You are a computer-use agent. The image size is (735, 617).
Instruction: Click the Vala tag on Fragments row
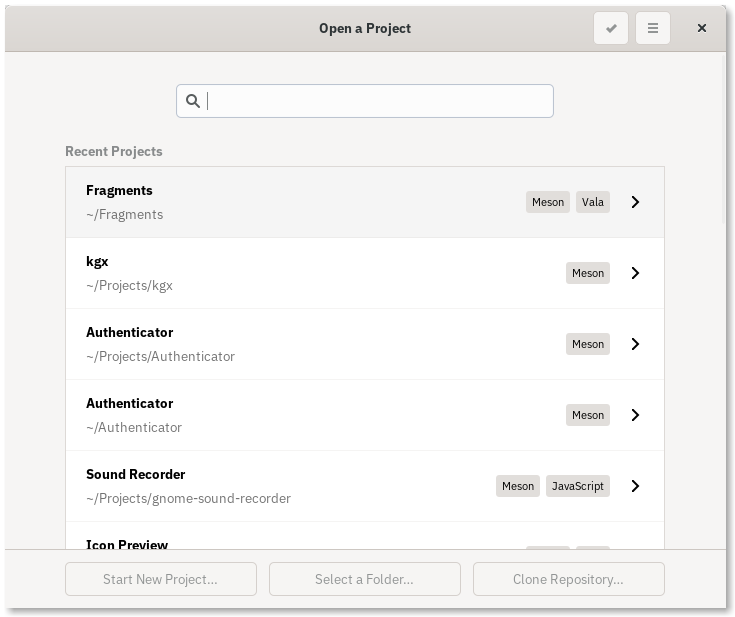[x=592, y=202]
